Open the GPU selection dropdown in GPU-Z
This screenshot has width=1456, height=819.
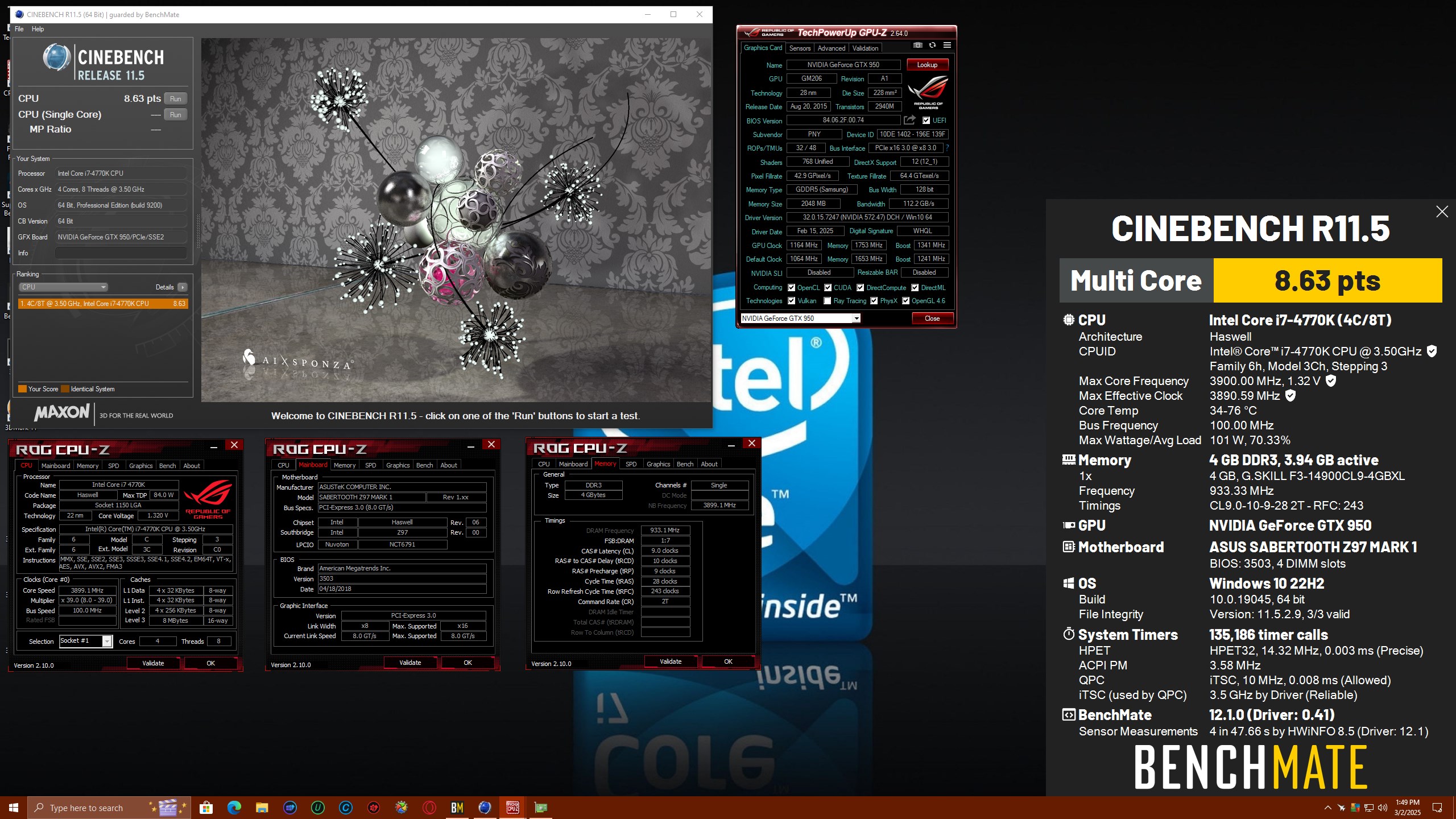[x=801, y=318]
